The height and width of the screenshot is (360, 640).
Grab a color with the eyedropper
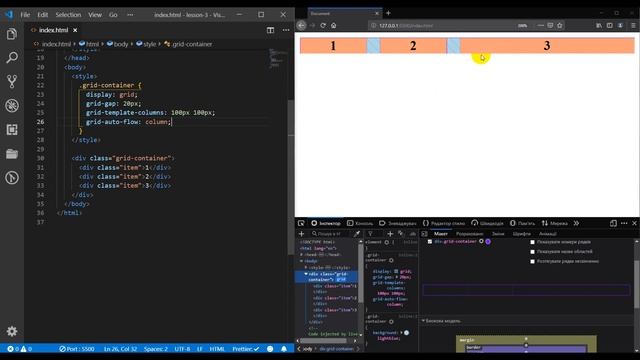(x=357, y=233)
